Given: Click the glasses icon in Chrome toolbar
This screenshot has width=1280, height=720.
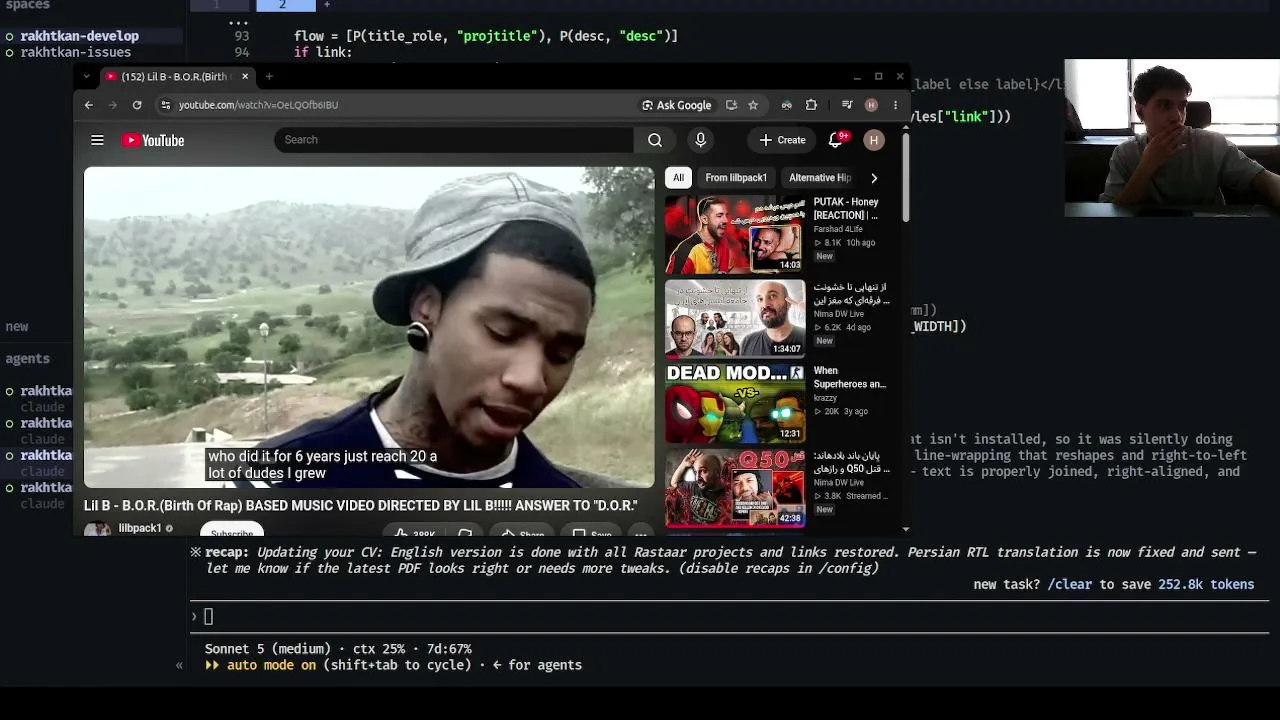Looking at the screenshot, I should tap(787, 105).
